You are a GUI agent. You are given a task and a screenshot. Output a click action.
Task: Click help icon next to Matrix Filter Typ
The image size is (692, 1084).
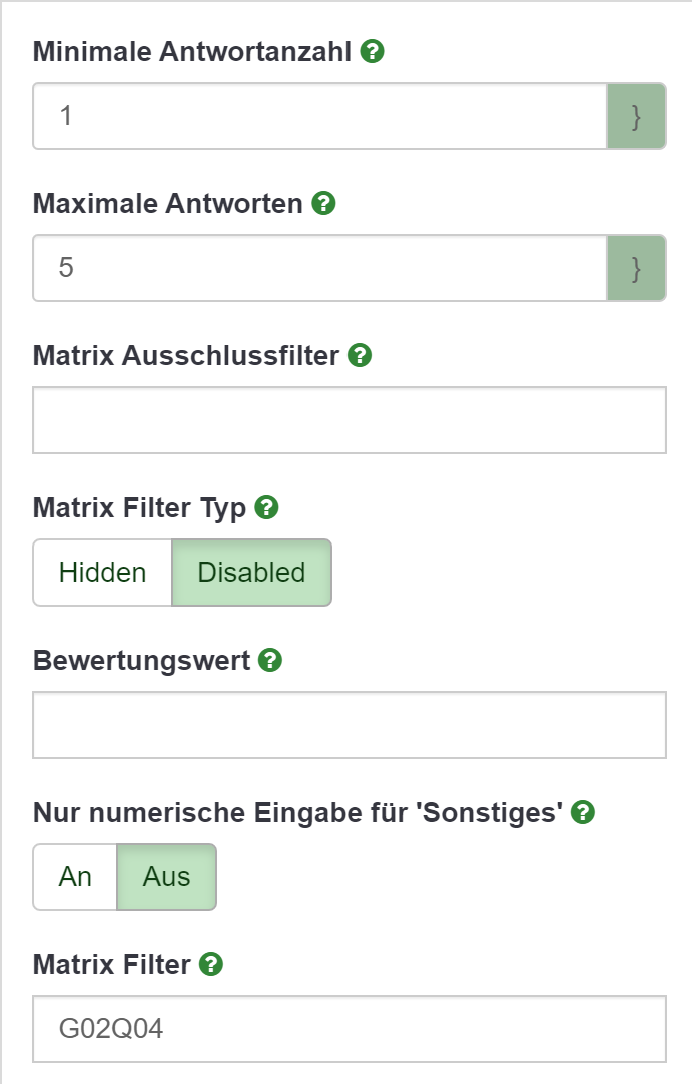coord(266,508)
